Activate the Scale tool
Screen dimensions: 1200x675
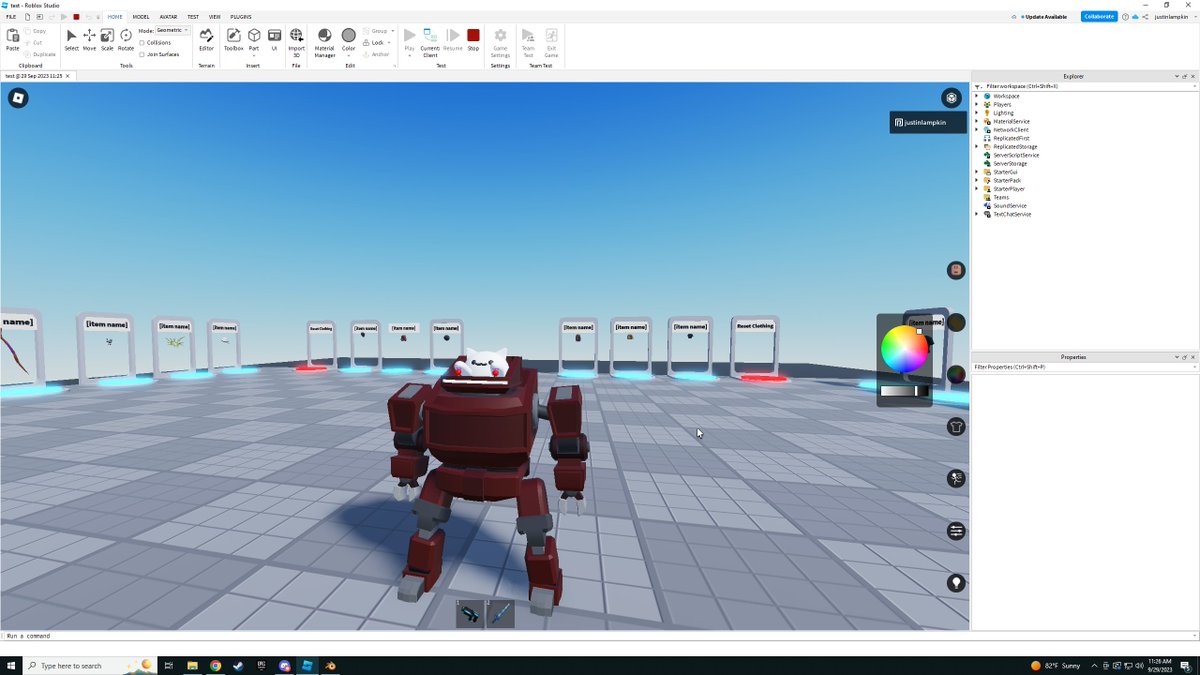(x=107, y=39)
